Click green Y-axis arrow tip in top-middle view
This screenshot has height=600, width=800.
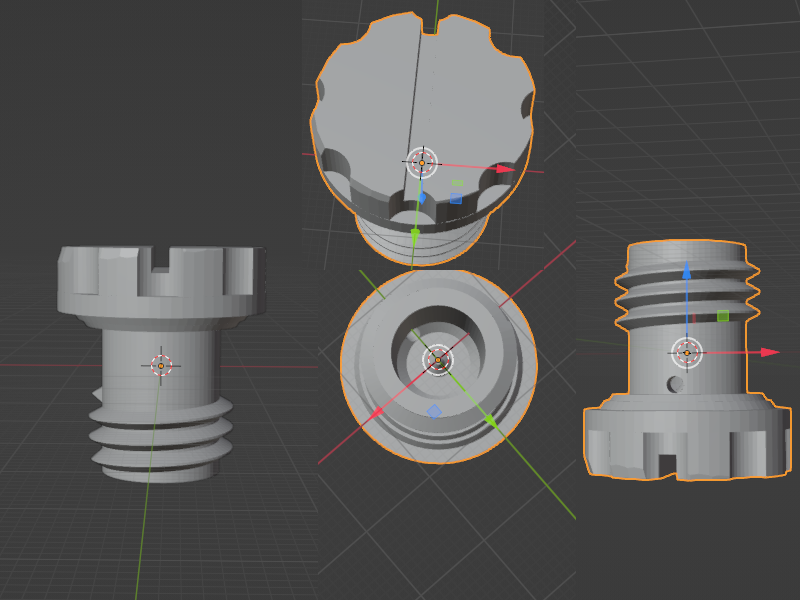click(x=415, y=236)
